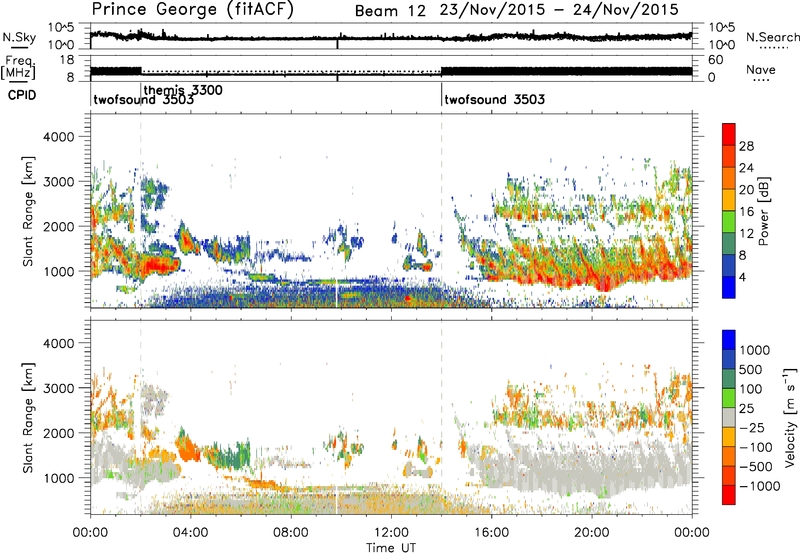The width and height of the screenshot is (800, 554).
Task: Click the '-25' label on Velocity colorbar
Action: pyautogui.click(x=752, y=427)
